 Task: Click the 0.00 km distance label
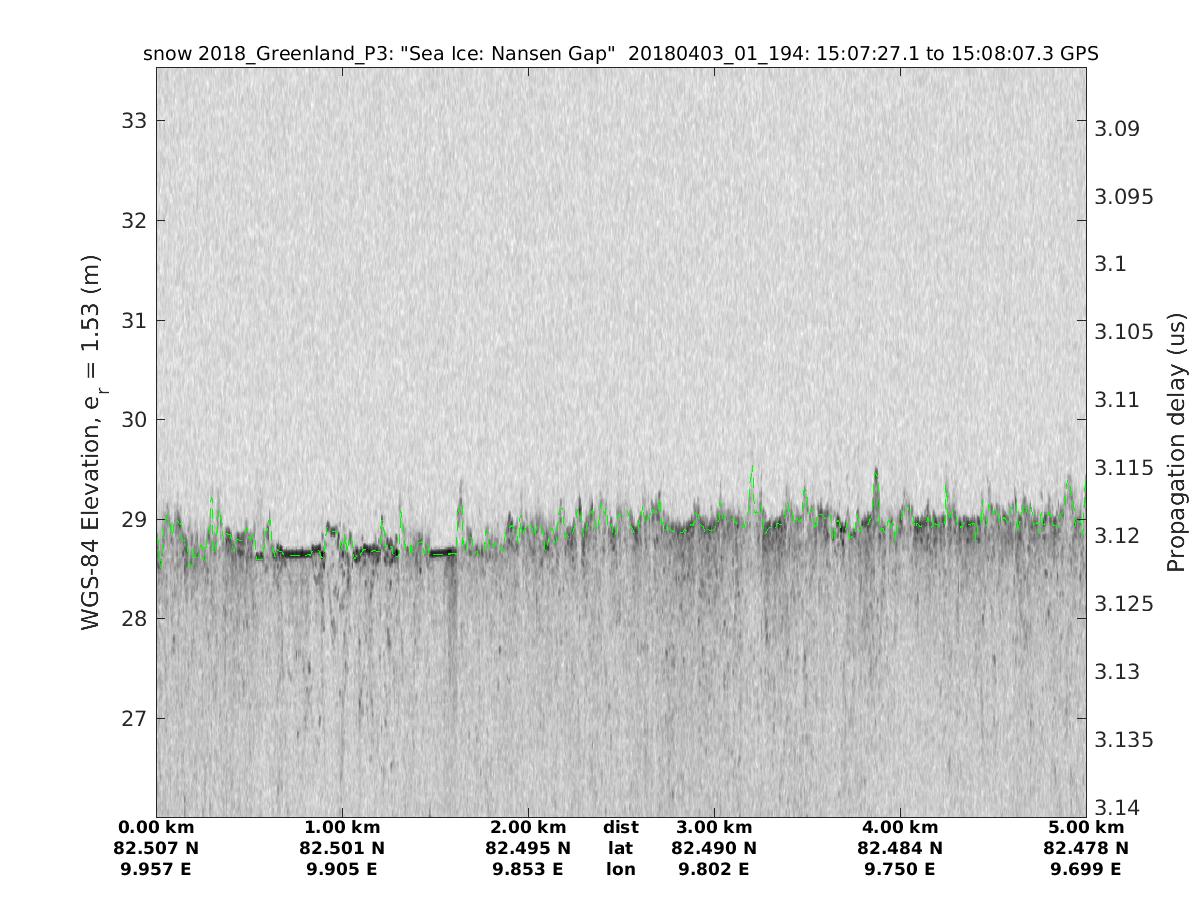pyautogui.click(x=156, y=828)
